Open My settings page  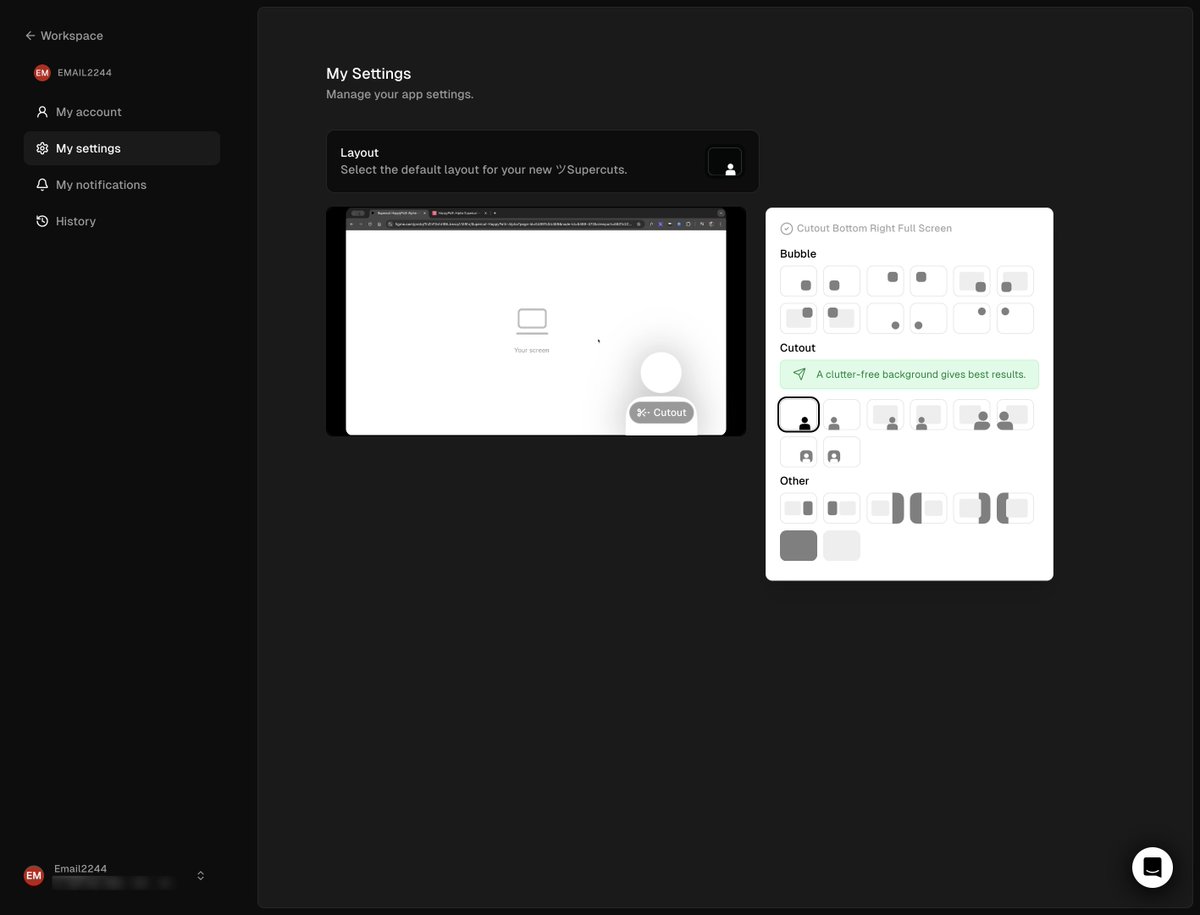click(122, 148)
